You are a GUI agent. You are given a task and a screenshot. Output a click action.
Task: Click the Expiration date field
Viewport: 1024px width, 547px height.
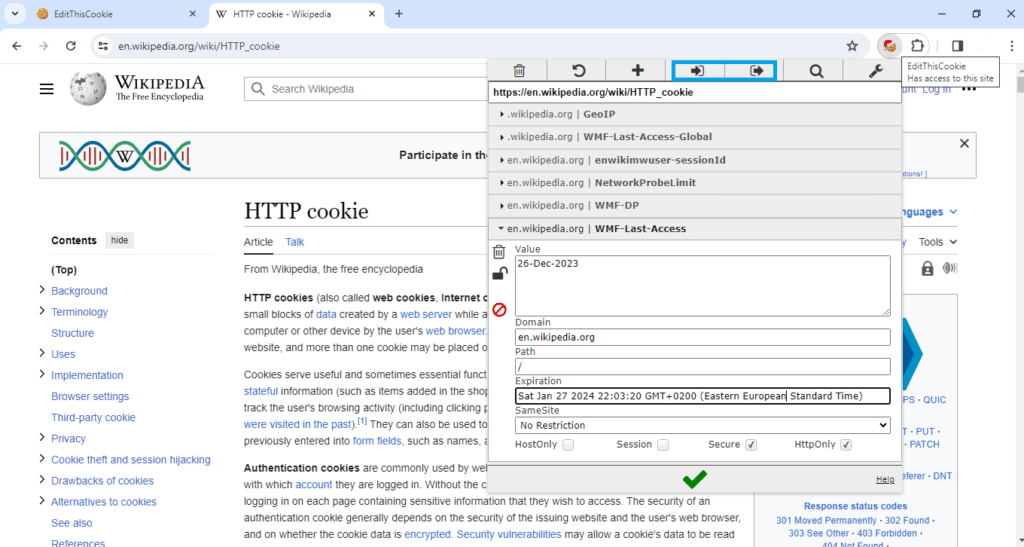(703, 396)
